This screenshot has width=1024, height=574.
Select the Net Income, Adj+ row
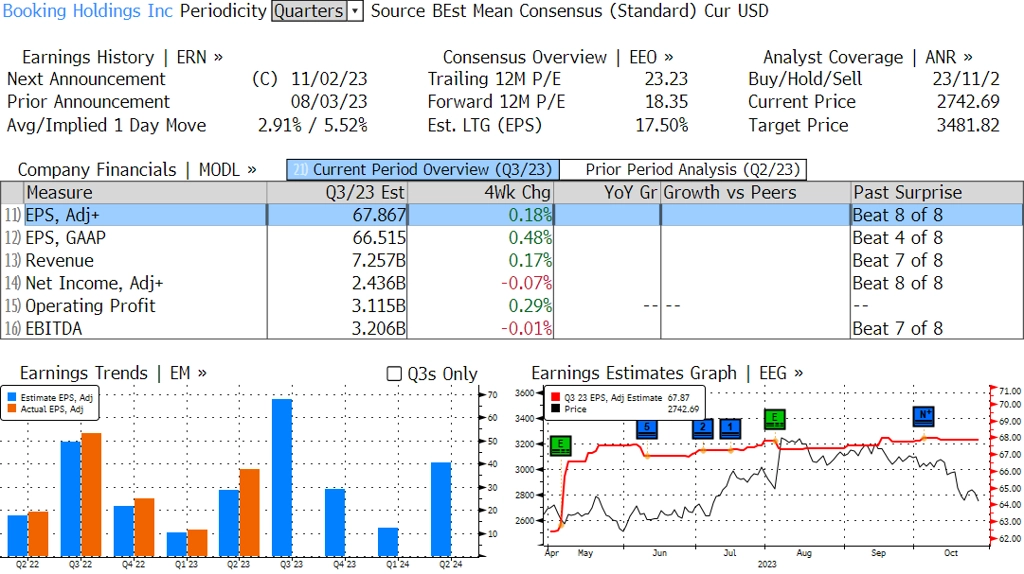coord(512,283)
